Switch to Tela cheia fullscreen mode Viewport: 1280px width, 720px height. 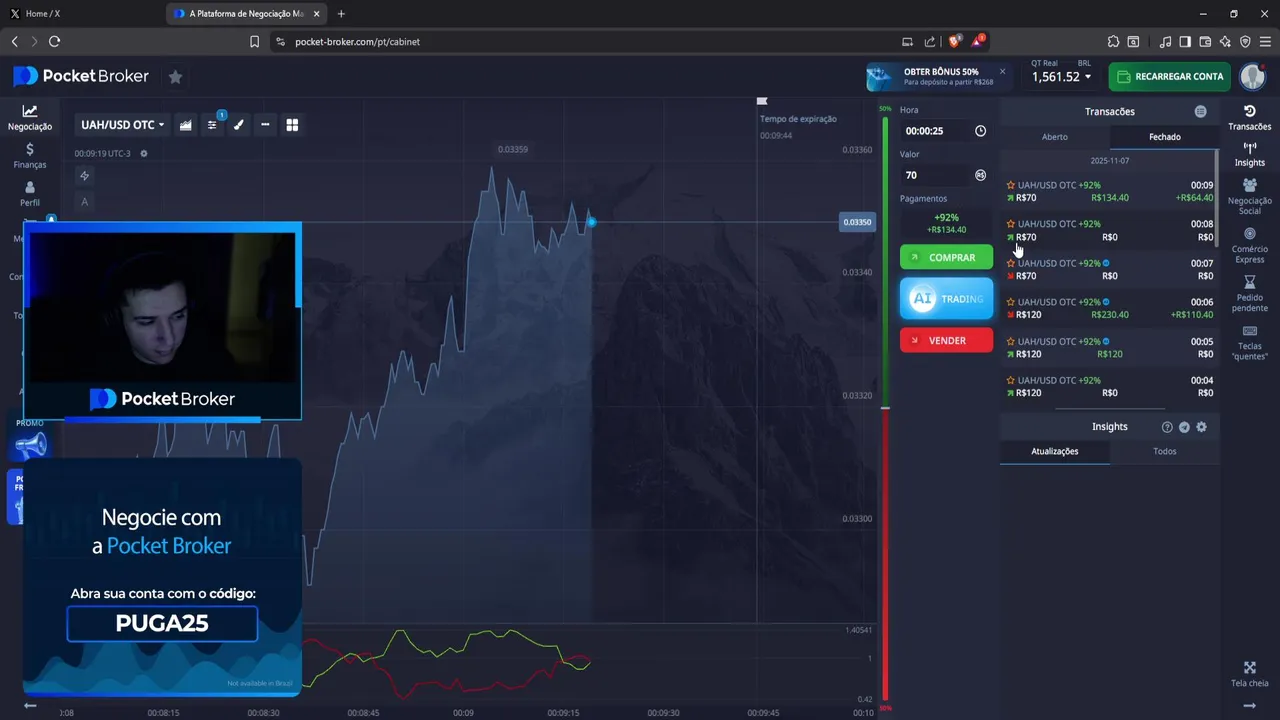1250,674
